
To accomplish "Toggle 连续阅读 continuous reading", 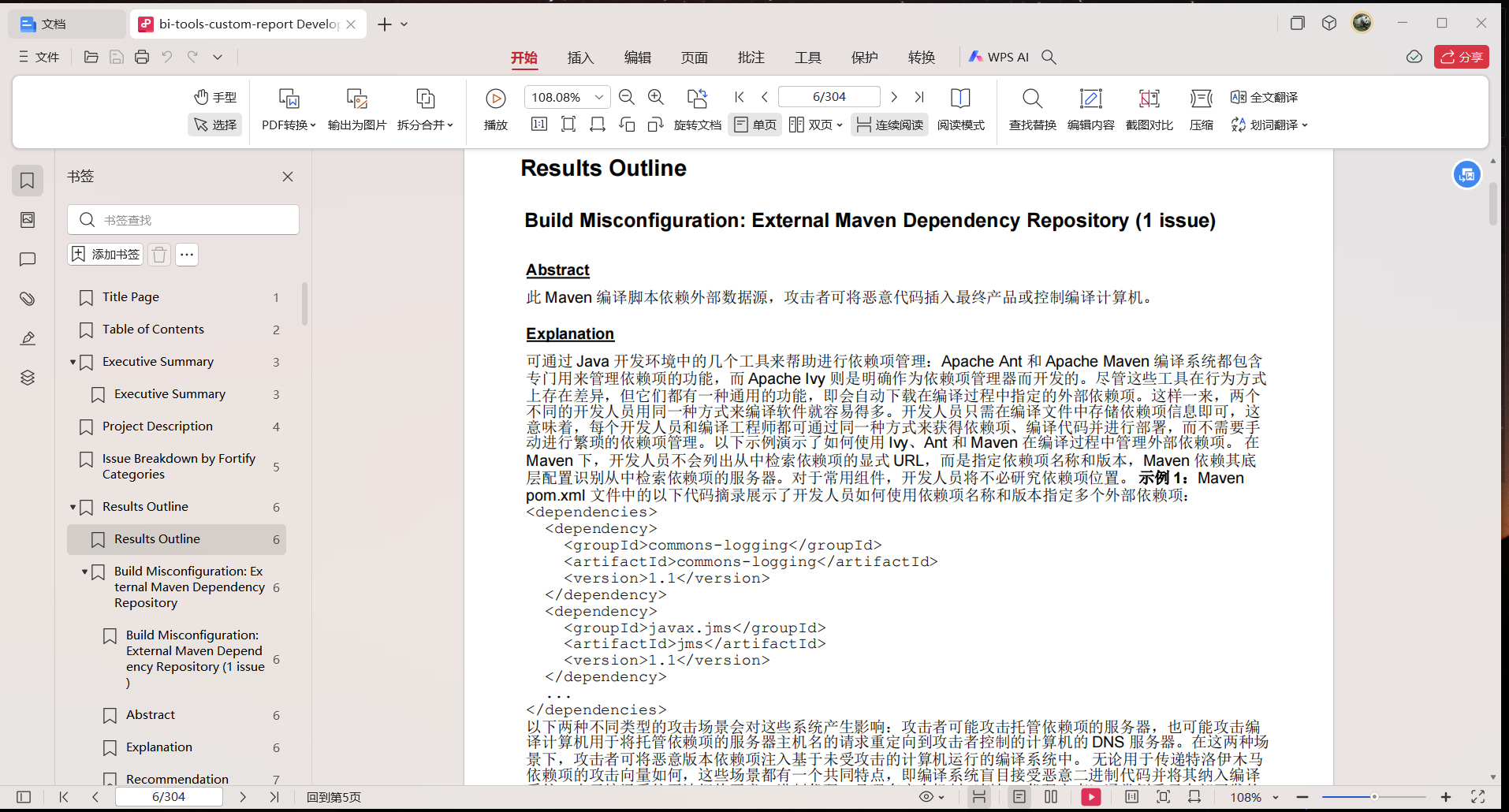I will pos(890,125).
